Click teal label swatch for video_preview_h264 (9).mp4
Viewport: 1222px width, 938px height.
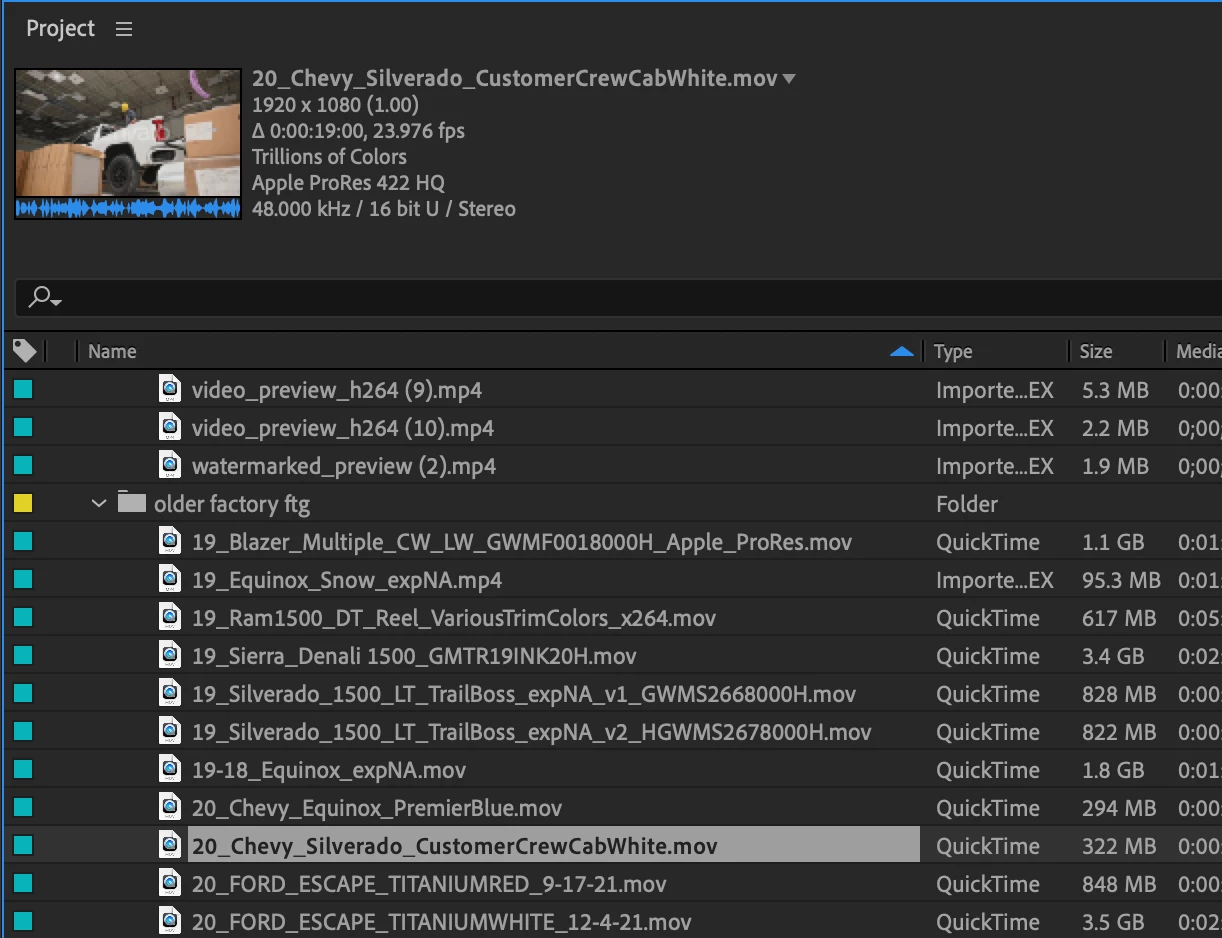click(23, 389)
